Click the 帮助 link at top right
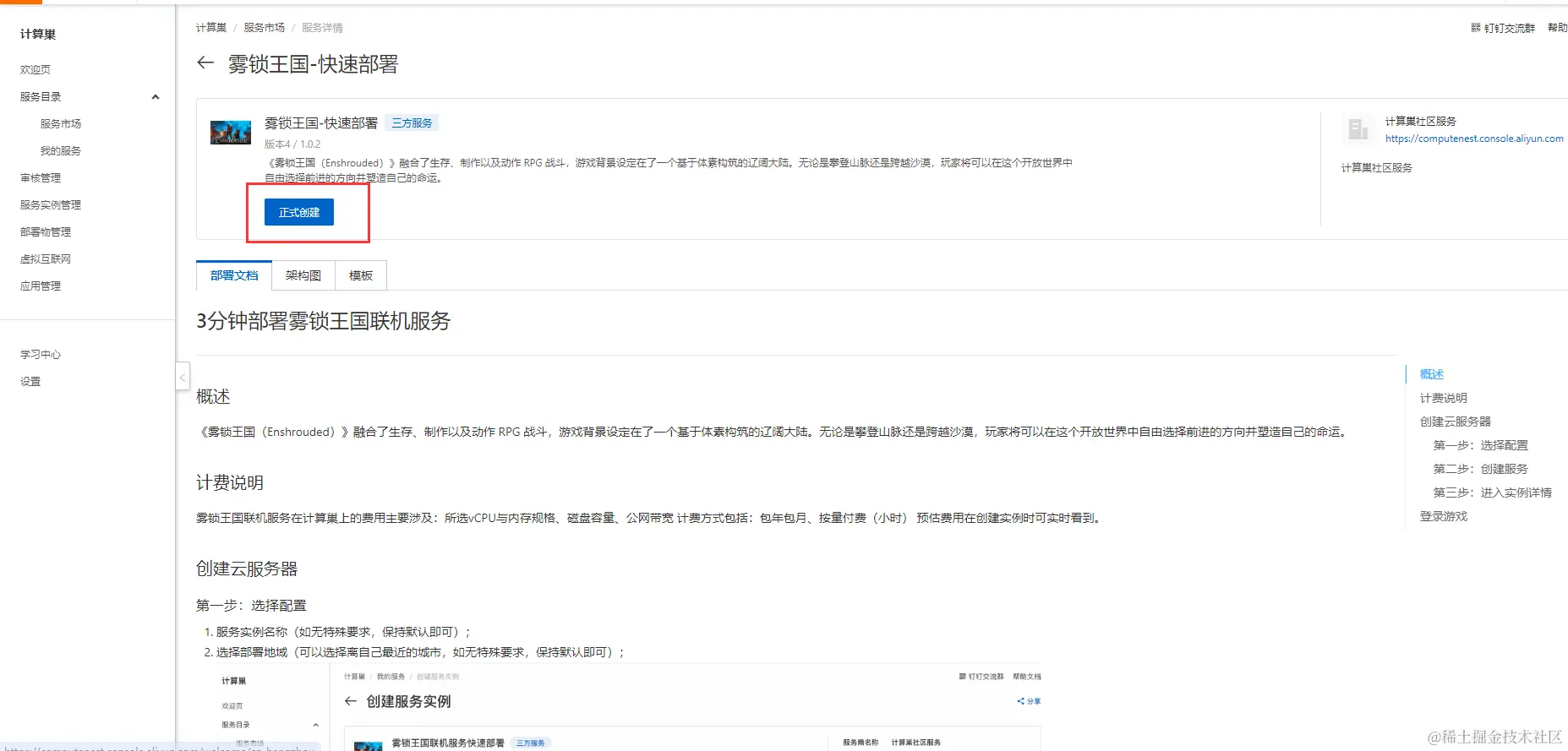The width and height of the screenshot is (1568, 751). (x=1558, y=28)
